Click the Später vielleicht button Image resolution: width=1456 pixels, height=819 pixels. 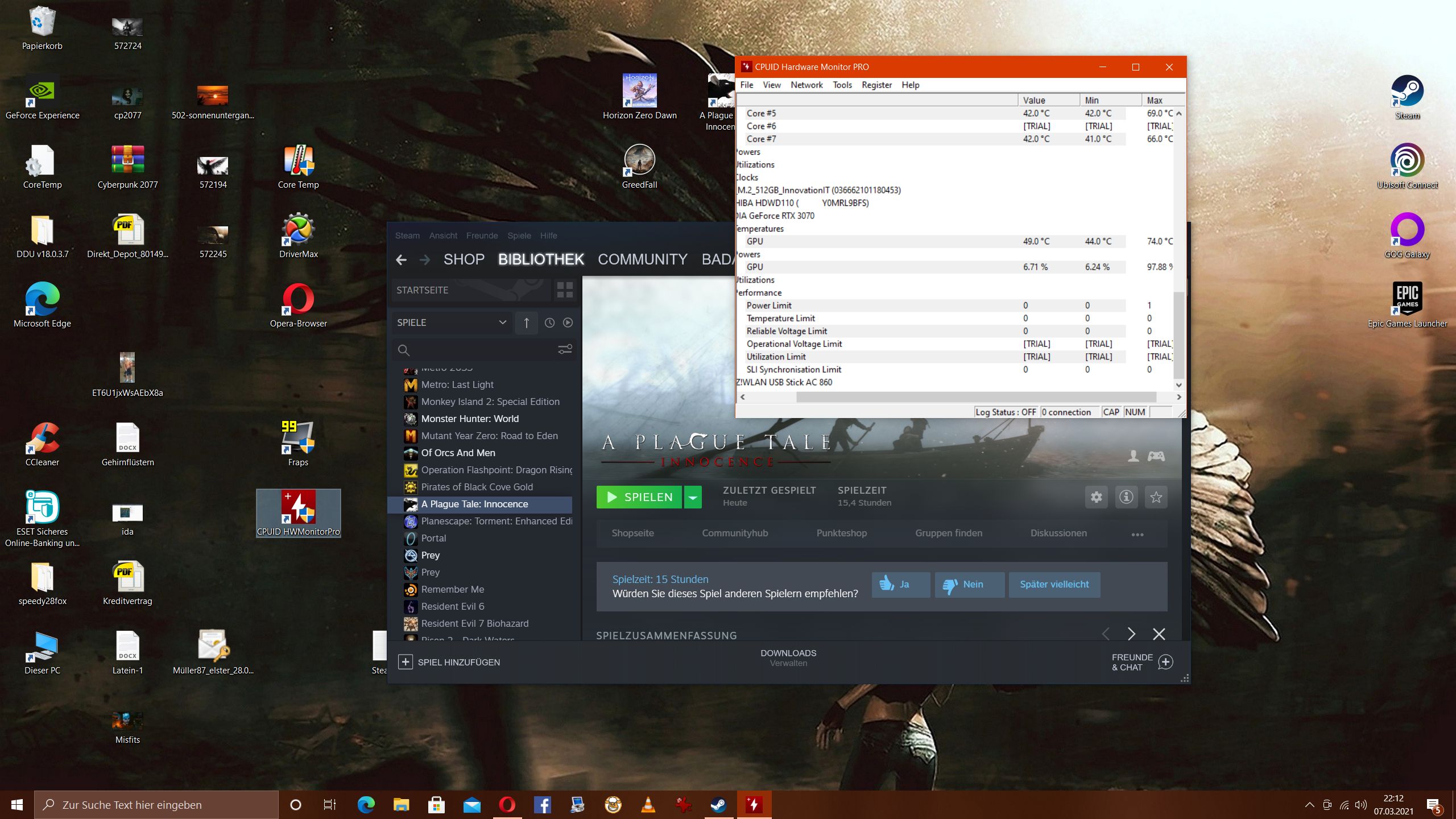tap(1054, 584)
